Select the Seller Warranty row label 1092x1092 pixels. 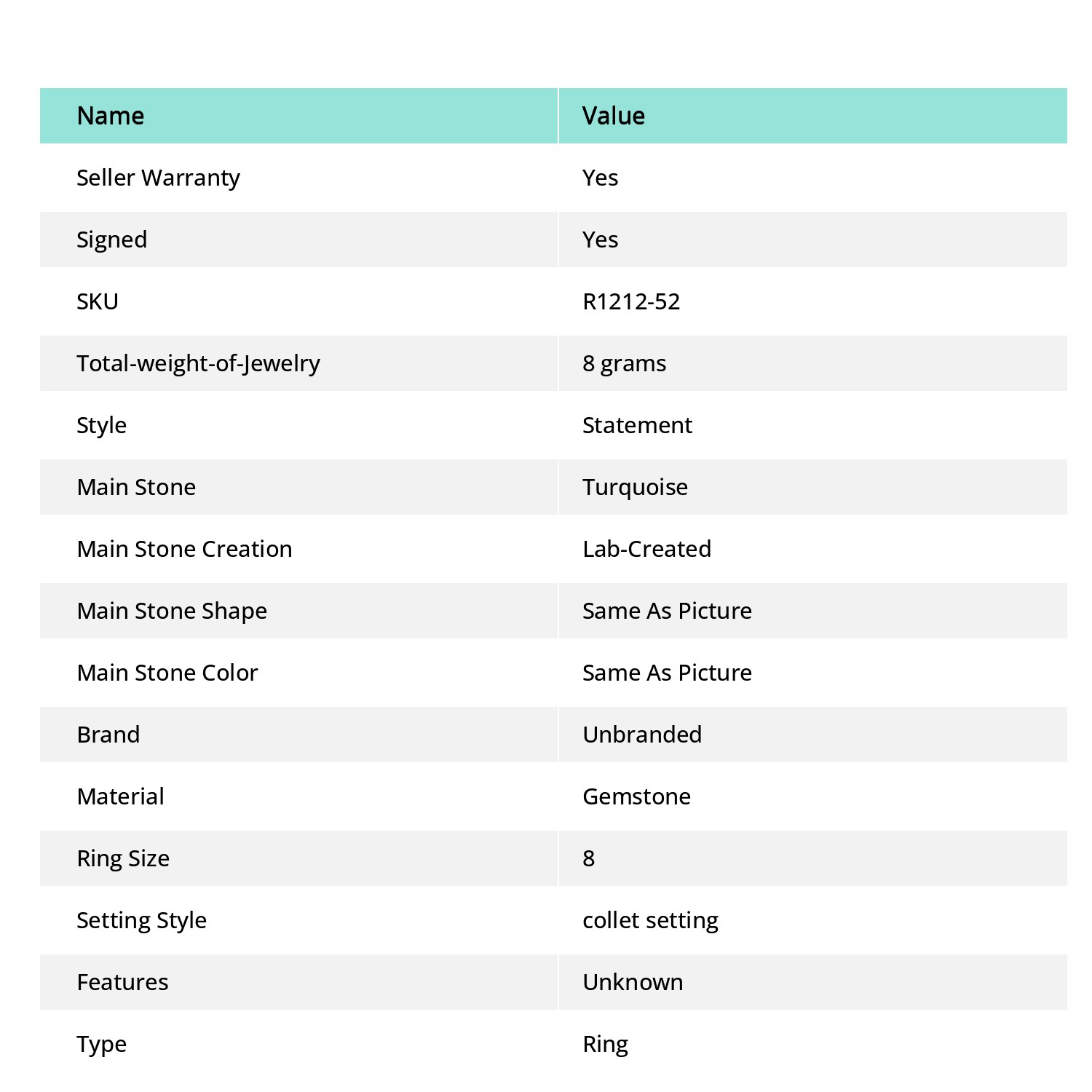click(x=158, y=178)
